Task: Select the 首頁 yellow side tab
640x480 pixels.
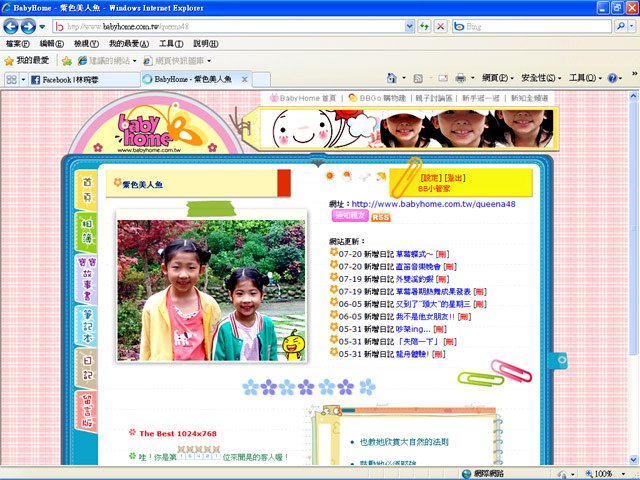Action: [x=87, y=190]
